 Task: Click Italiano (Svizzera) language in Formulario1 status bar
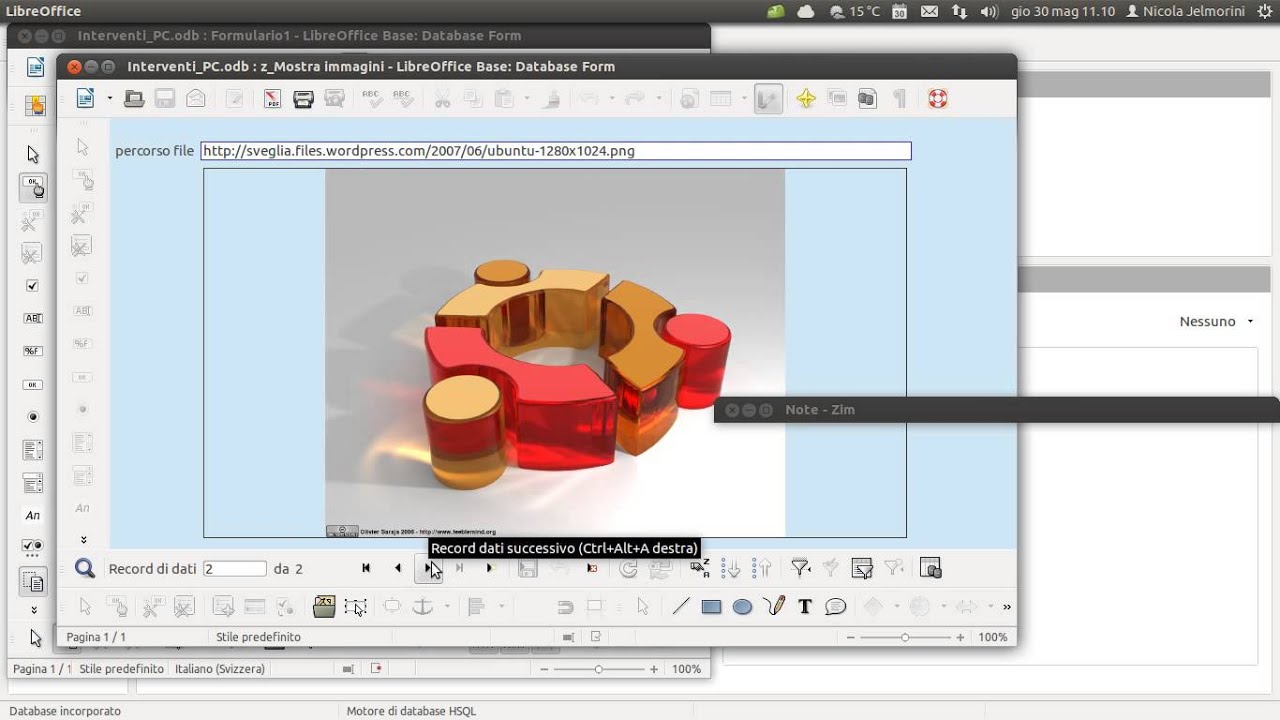tap(220, 669)
